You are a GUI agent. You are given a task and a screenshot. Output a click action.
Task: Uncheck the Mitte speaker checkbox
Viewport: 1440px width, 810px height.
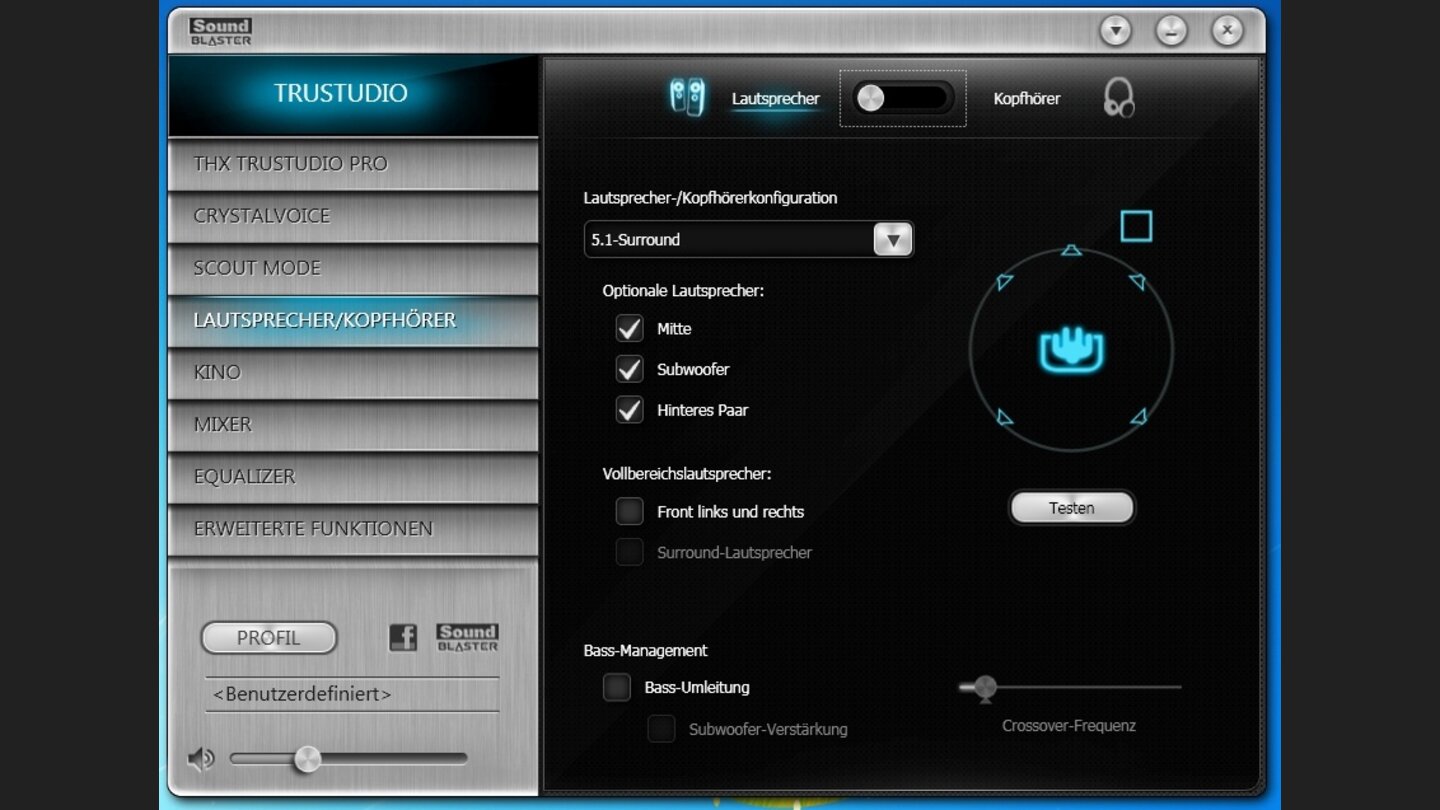click(x=629, y=328)
